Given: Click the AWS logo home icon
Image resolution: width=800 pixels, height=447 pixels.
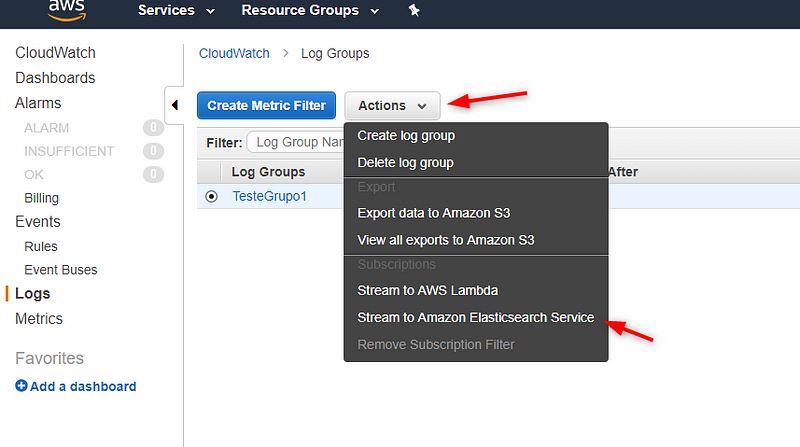Looking at the screenshot, I should click(67, 10).
